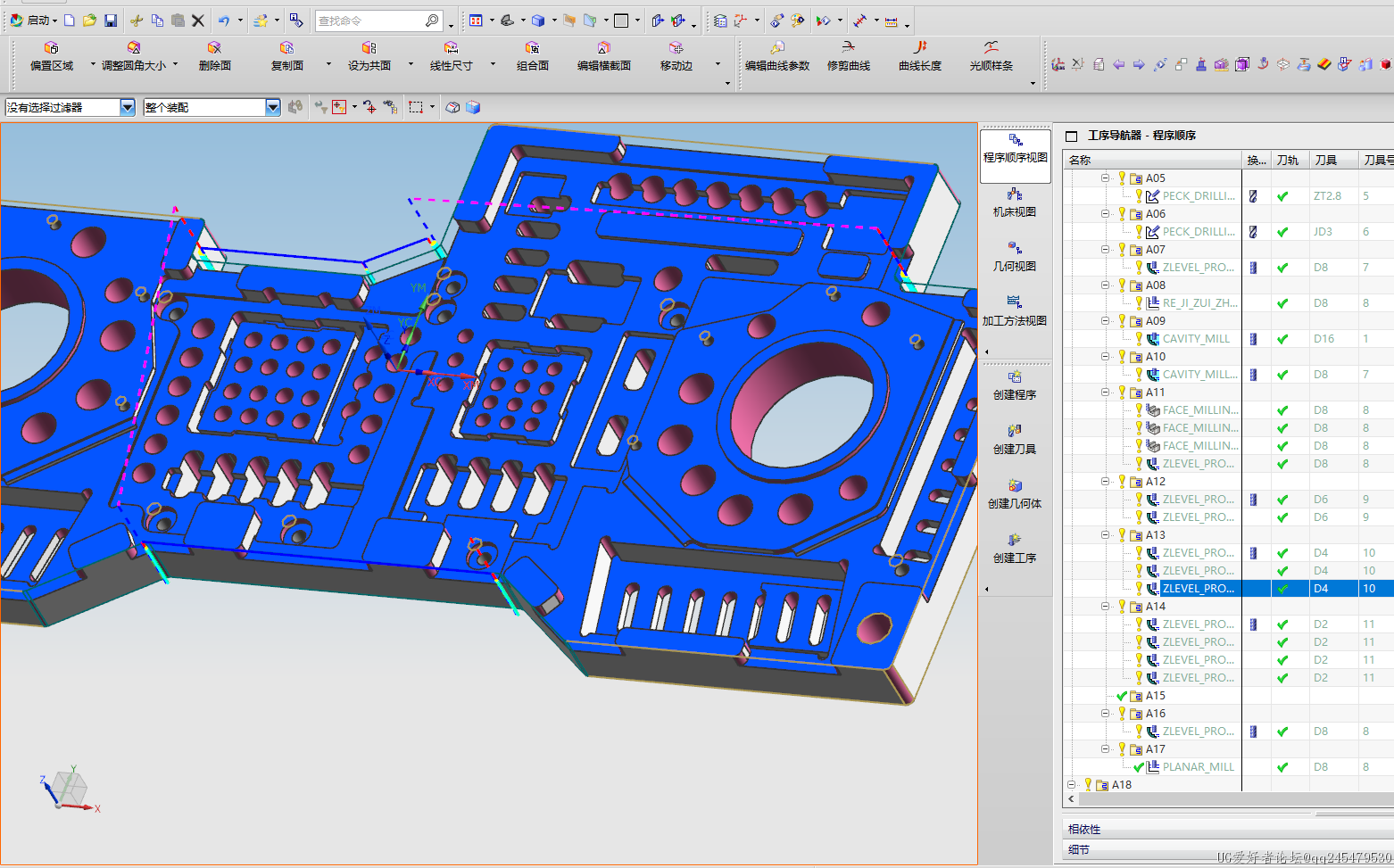The width and height of the screenshot is (1394, 868).
Task: Collapse the A14 program group
Action: click(1105, 606)
